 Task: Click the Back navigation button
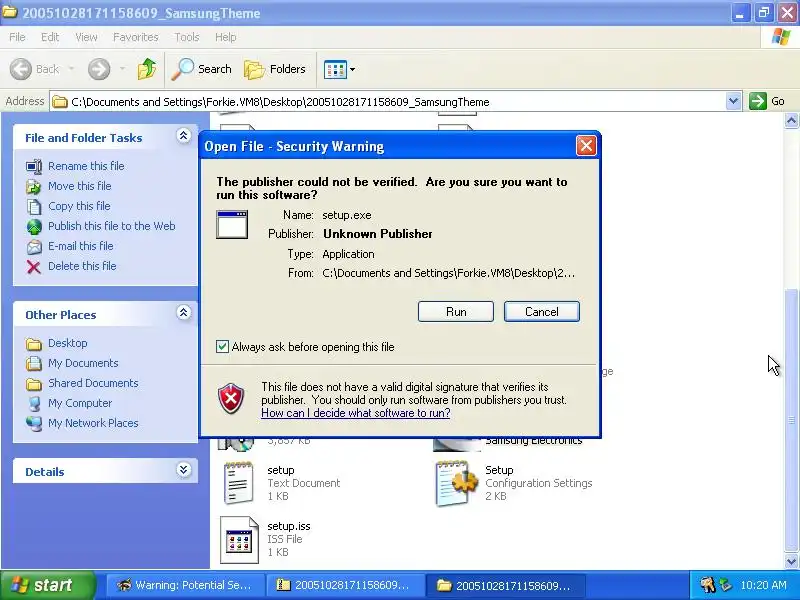[35, 69]
